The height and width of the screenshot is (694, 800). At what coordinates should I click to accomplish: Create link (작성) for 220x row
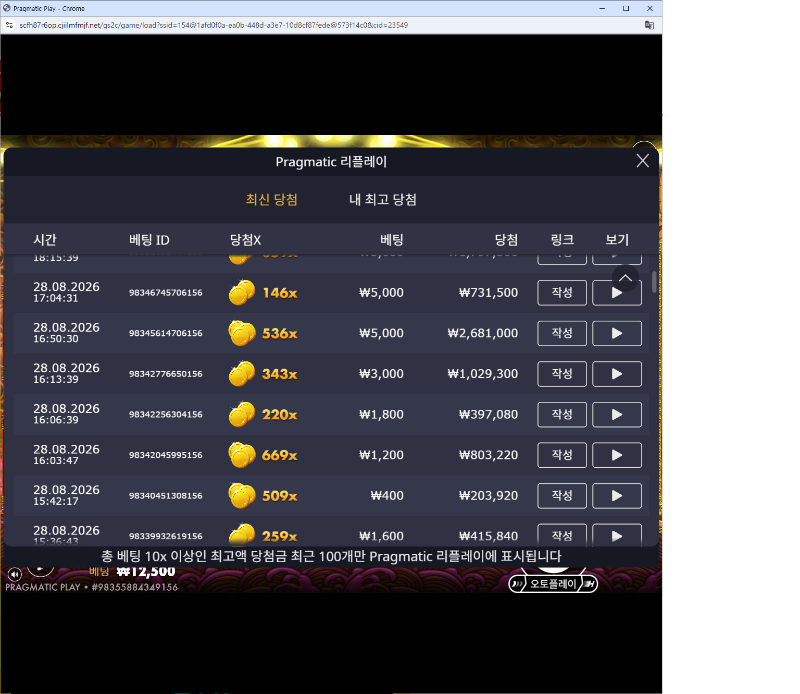562,414
